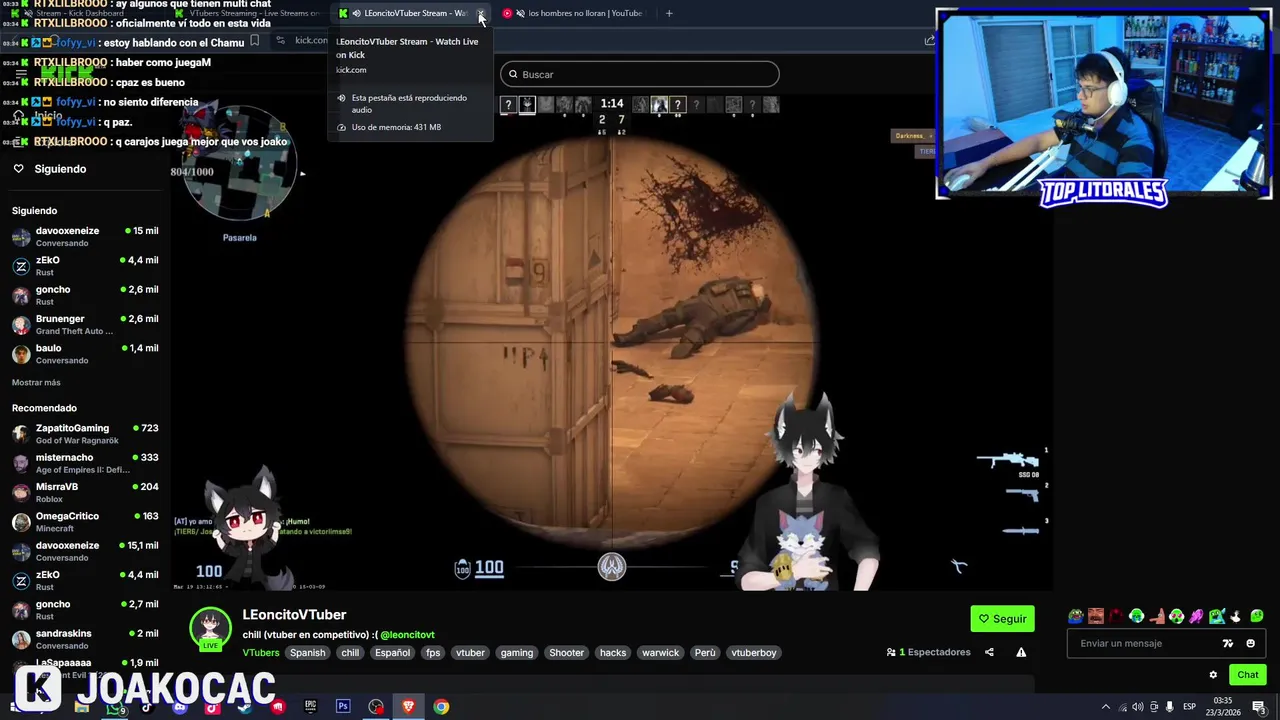Click the Kick 7TV emotes icon in message box
Viewport: 1280px width, 720px height.
pyautogui.click(x=1228, y=643)
